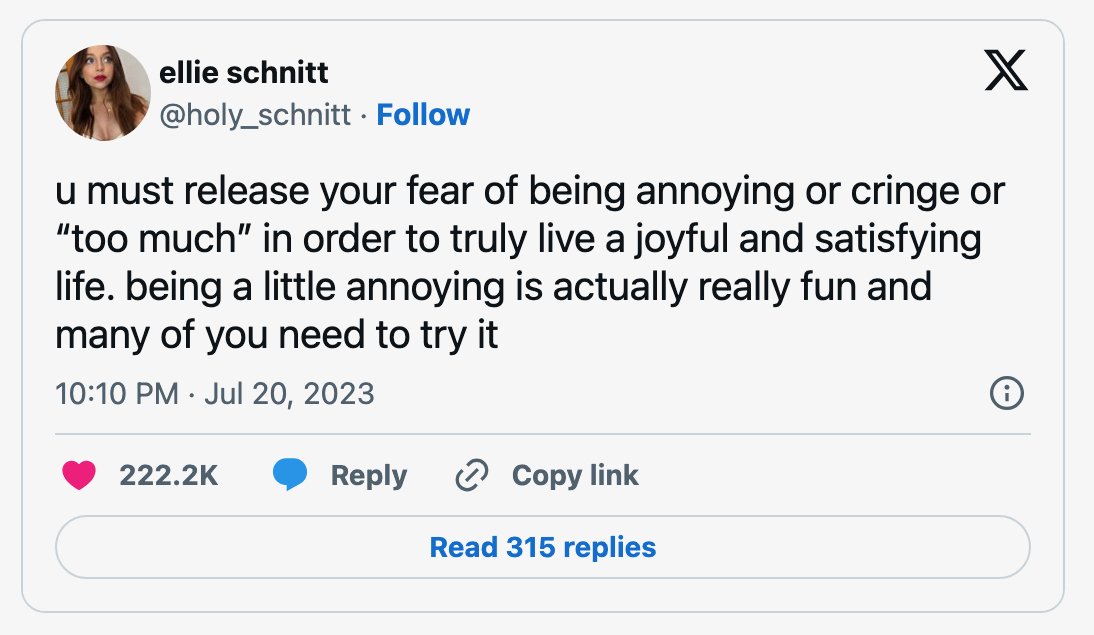Click the quoted "too much" phrase
This screenshot has width=1094, height=635.
tap(153, 239)
